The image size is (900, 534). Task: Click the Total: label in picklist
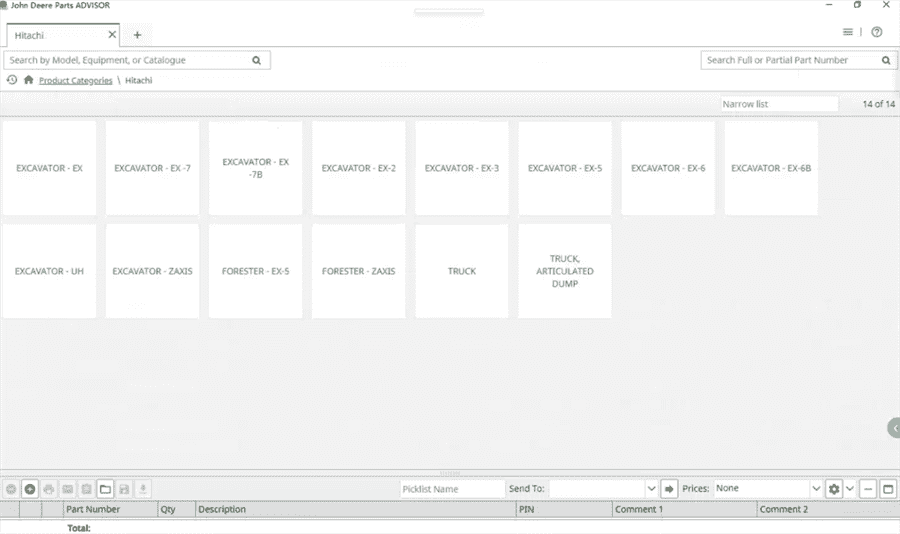pyautogui.click(x=79, y=528)
